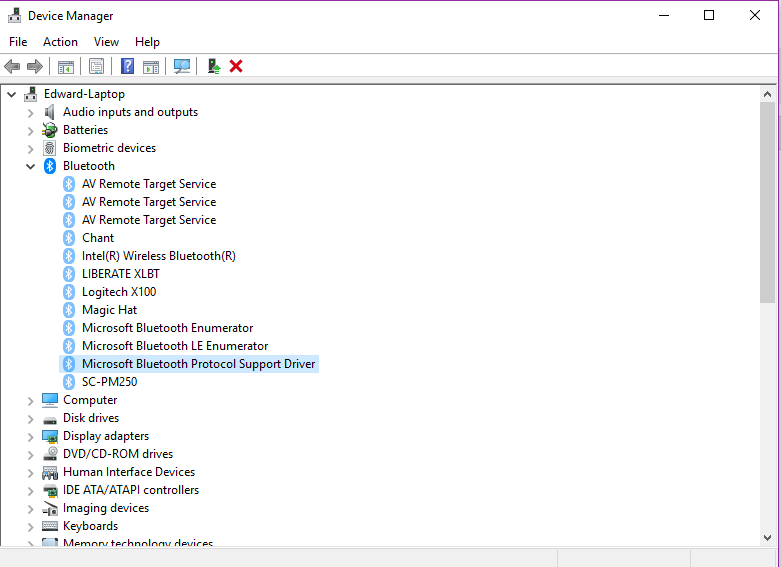Collapse the Bluetooth category
This screenshot has width=781, height=567.
tap(31, 166)
